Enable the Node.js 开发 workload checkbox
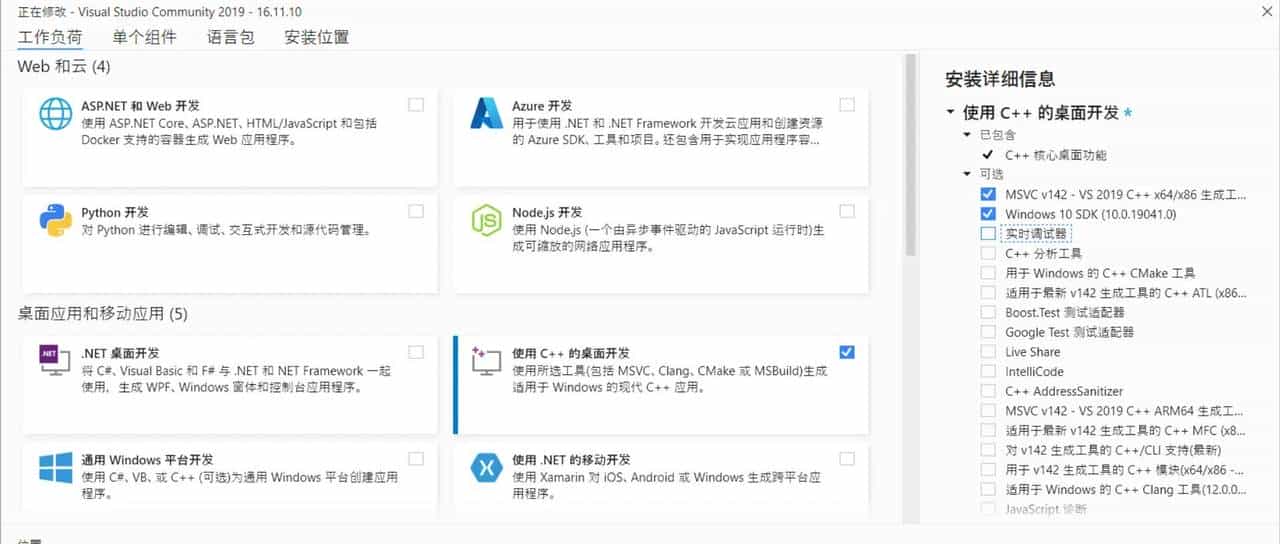 pos(847,211)
